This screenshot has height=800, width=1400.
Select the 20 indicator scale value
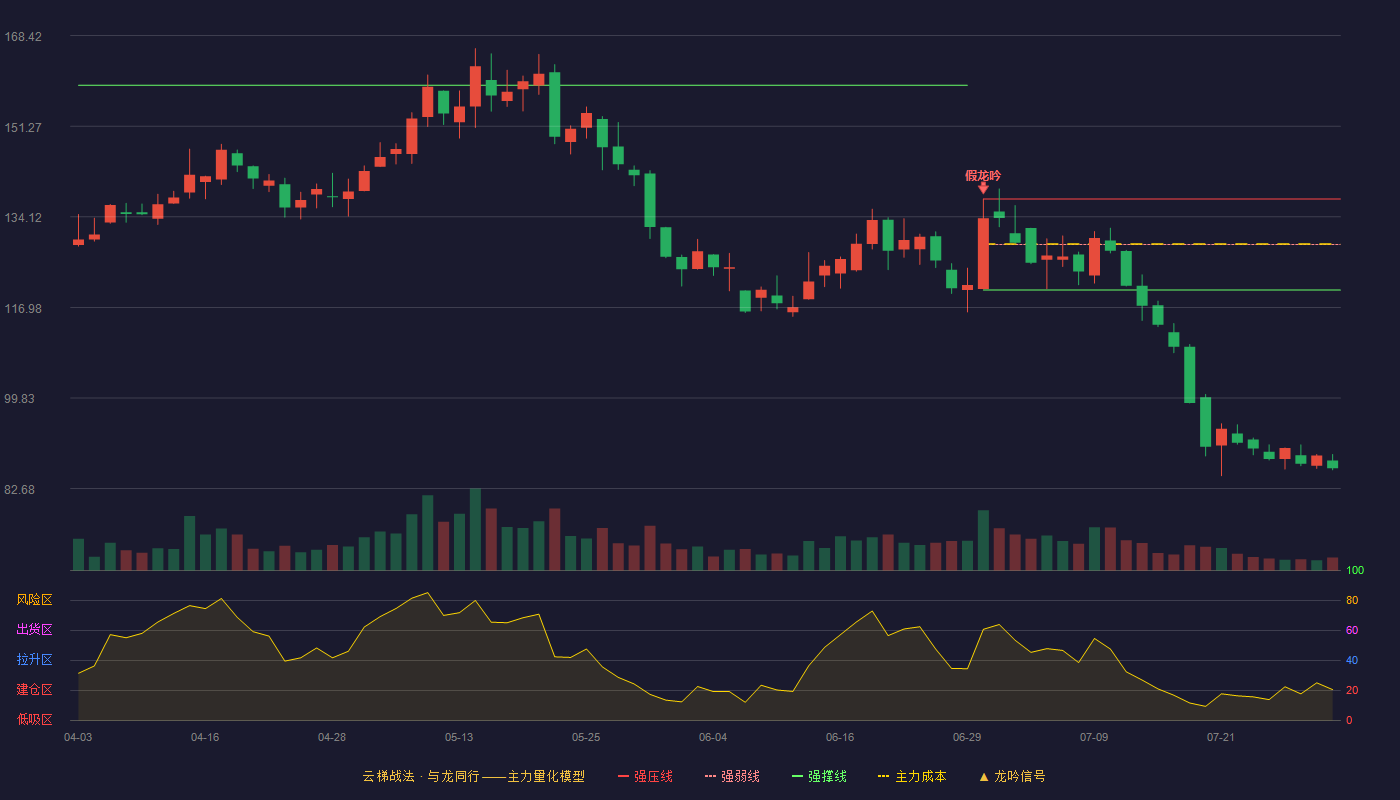coord(1352,691)
